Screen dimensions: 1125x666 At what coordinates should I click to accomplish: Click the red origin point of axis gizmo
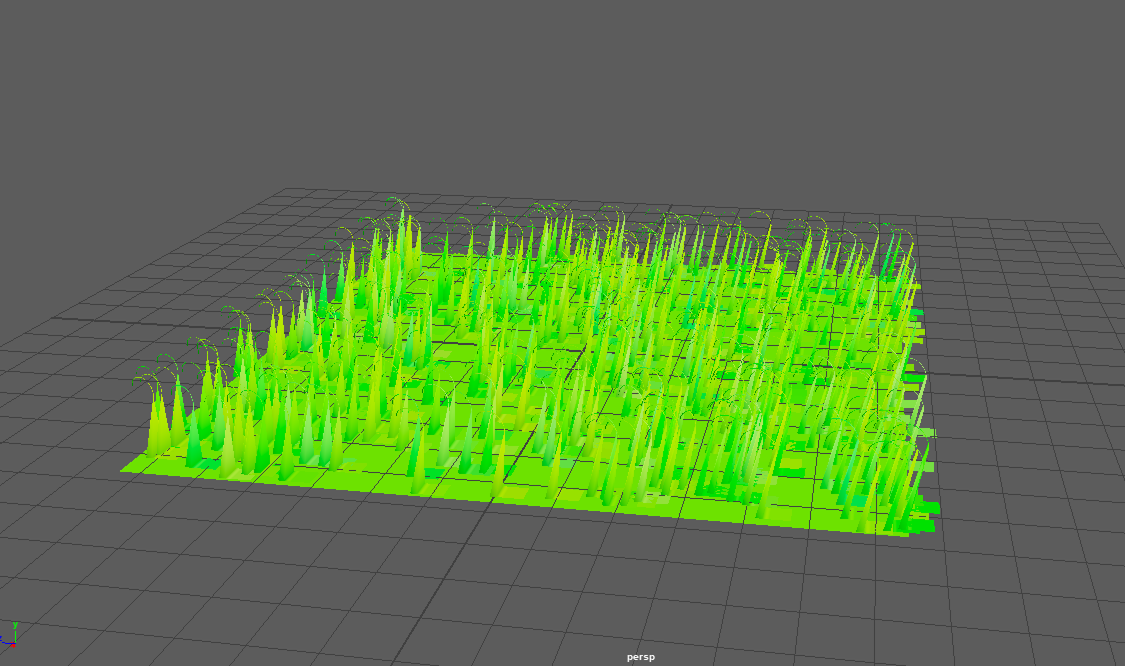(13, 644)
